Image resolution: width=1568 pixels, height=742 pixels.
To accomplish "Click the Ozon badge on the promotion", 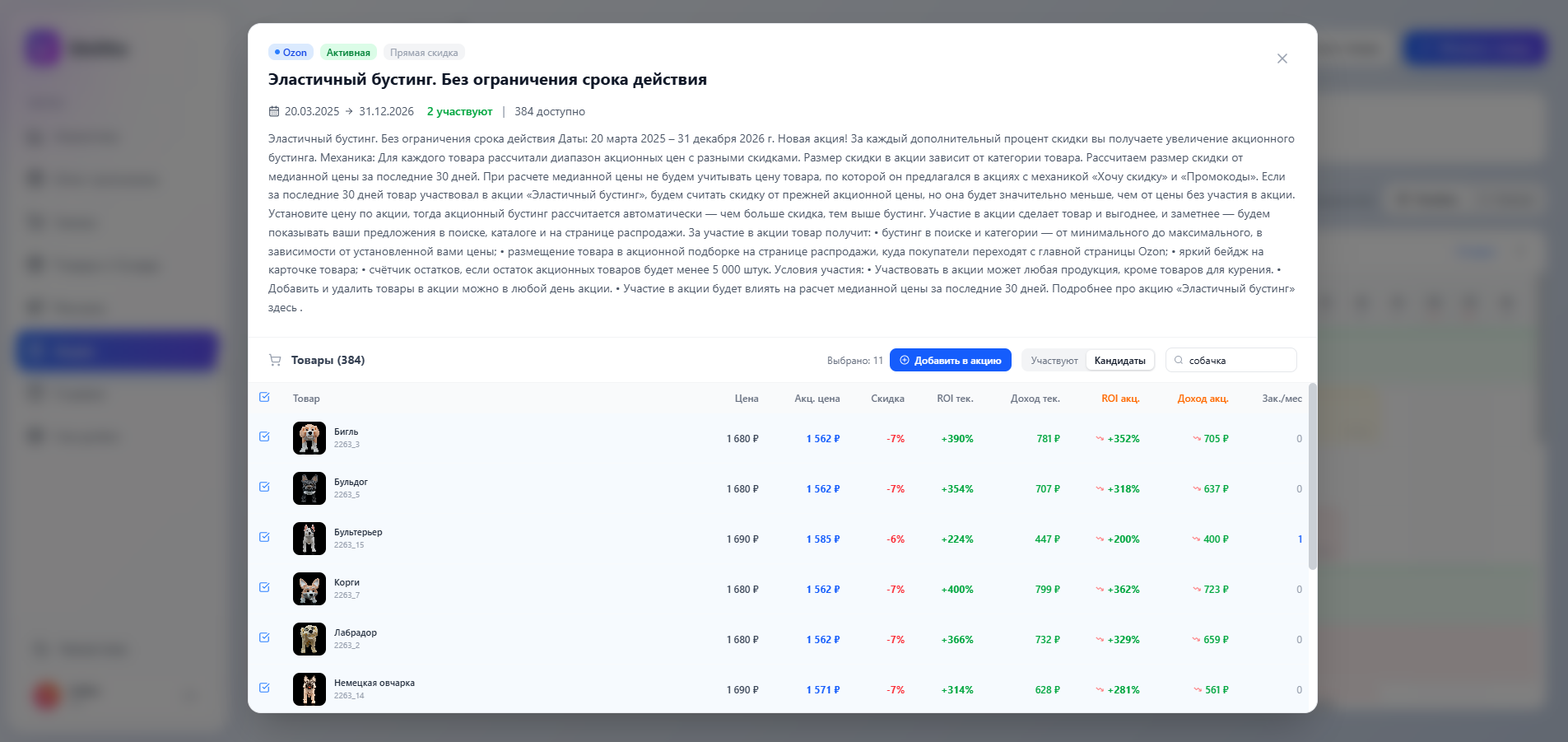I will pos(291,51).
